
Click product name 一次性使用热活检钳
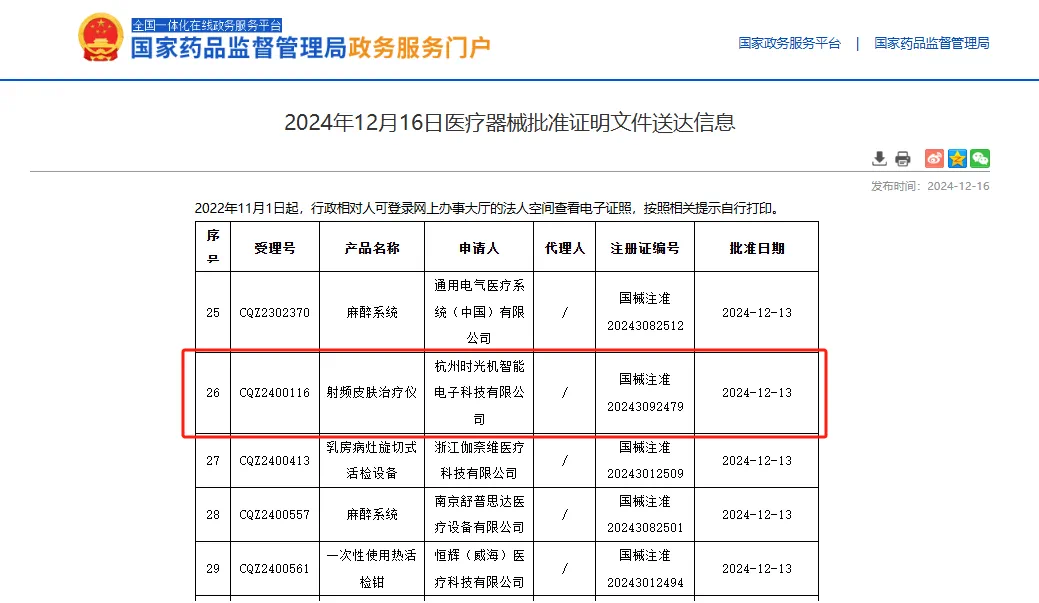point(372,569)
